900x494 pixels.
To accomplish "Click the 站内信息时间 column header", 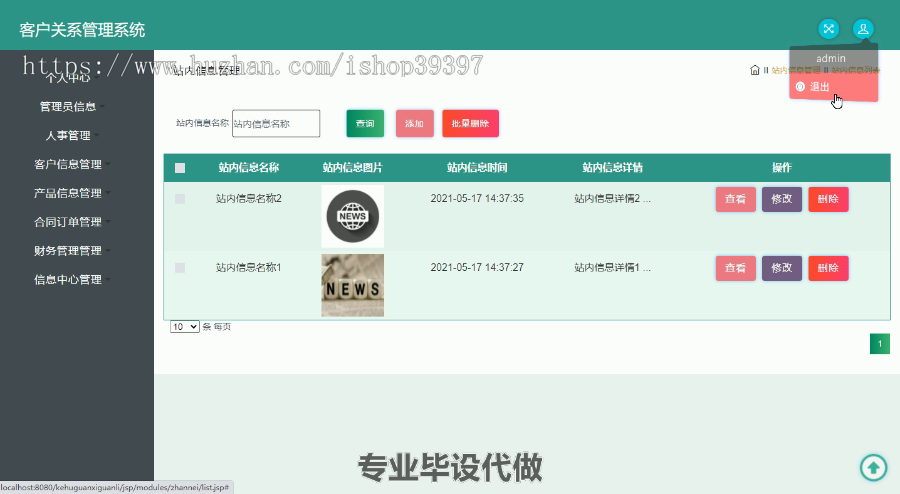I will click(477, 168).
